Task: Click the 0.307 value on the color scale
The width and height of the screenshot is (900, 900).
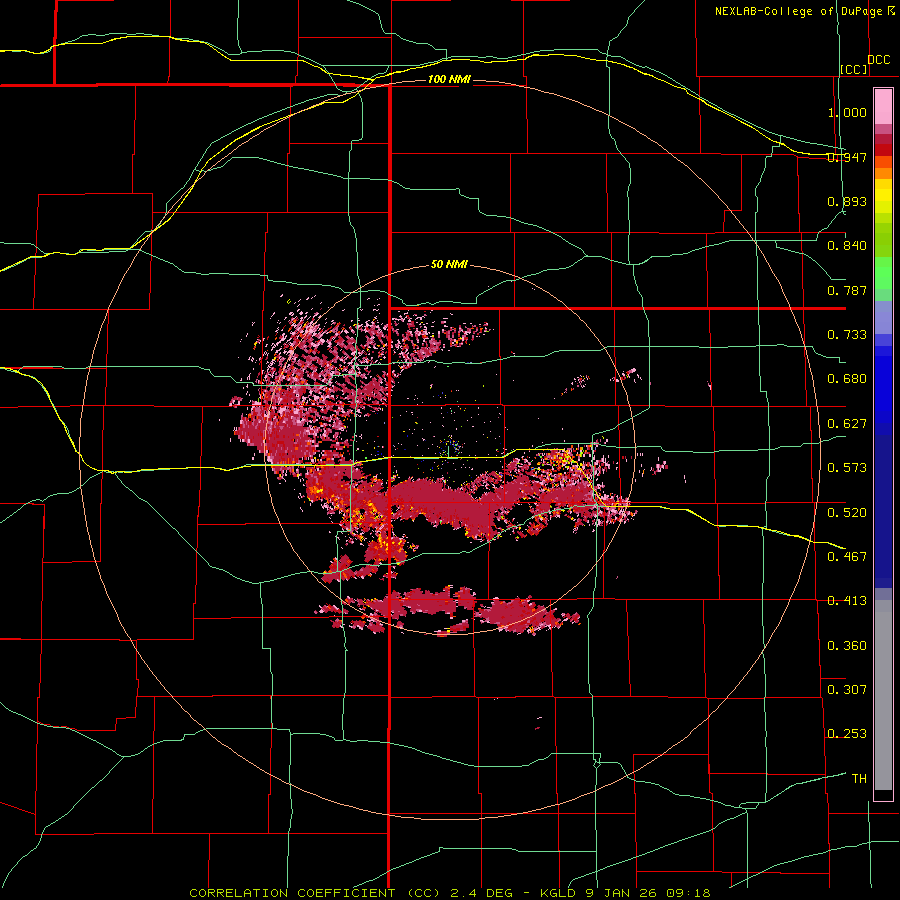Action: [x=847, y=690]
